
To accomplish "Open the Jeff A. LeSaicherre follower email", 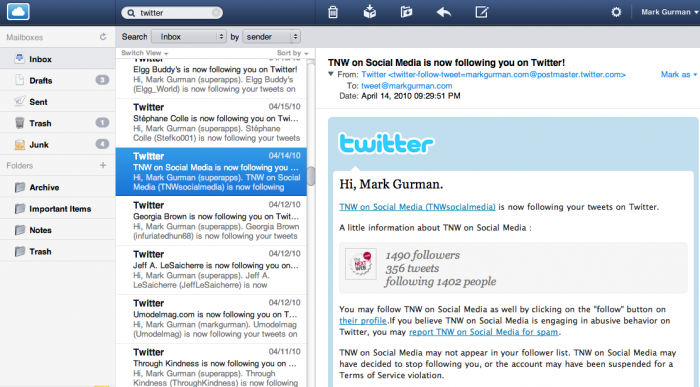I will tap(211, 270).
